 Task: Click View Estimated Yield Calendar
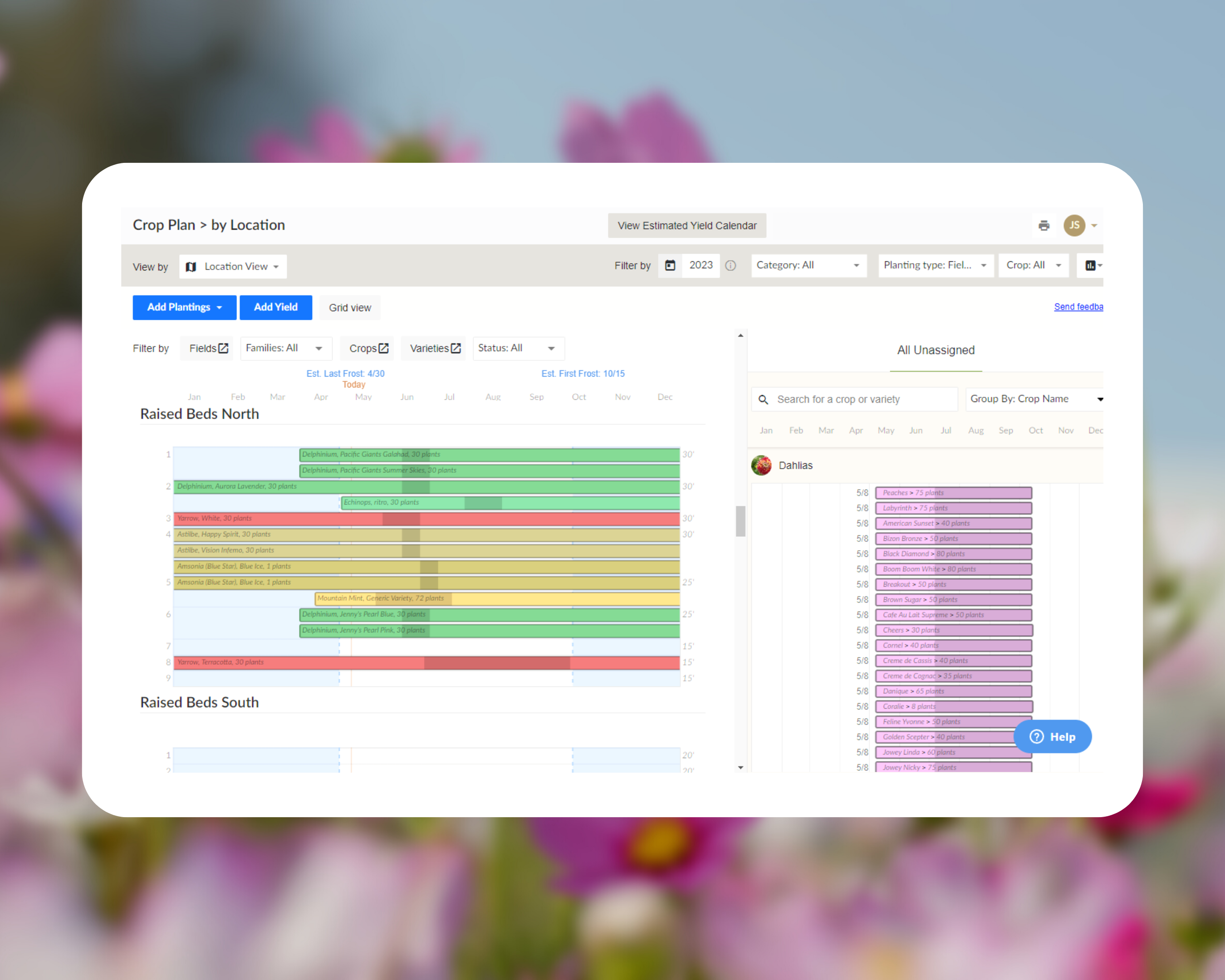(687, 225)
